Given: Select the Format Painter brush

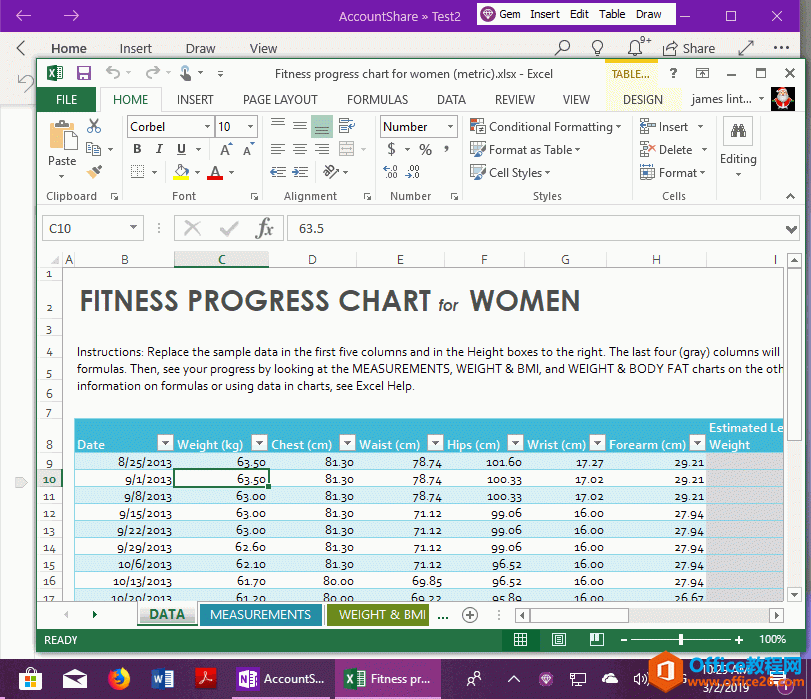Looking at the screenshot, I should pos(94,171).
